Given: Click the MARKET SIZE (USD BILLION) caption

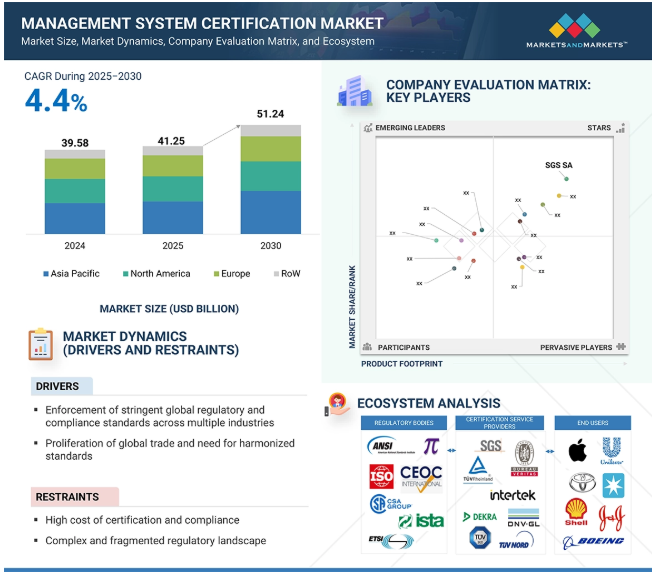Looking at the screenshot, I should click(169, 309).
